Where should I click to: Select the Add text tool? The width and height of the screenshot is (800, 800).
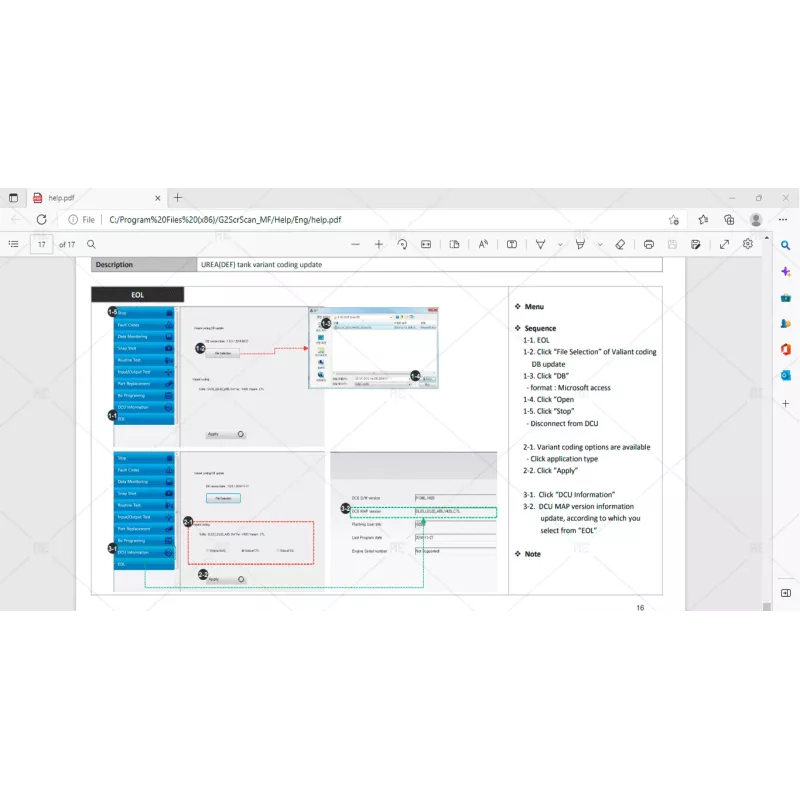pyautogui.click(x=512, y=244)
